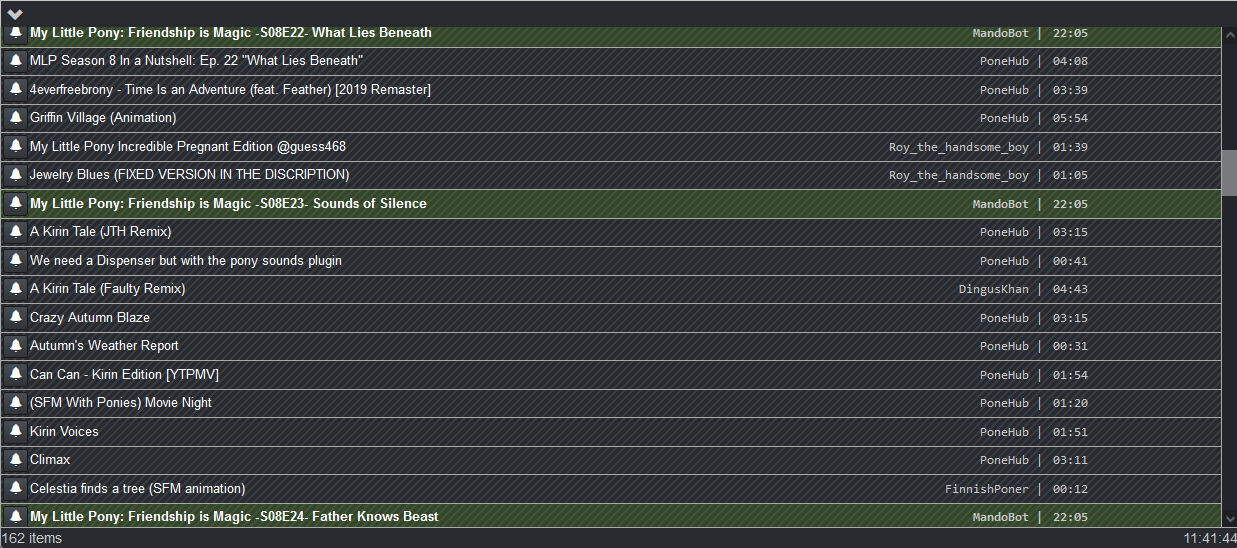Select (SFM With Ponies) Movie Night title

click(x=121, y=402)
